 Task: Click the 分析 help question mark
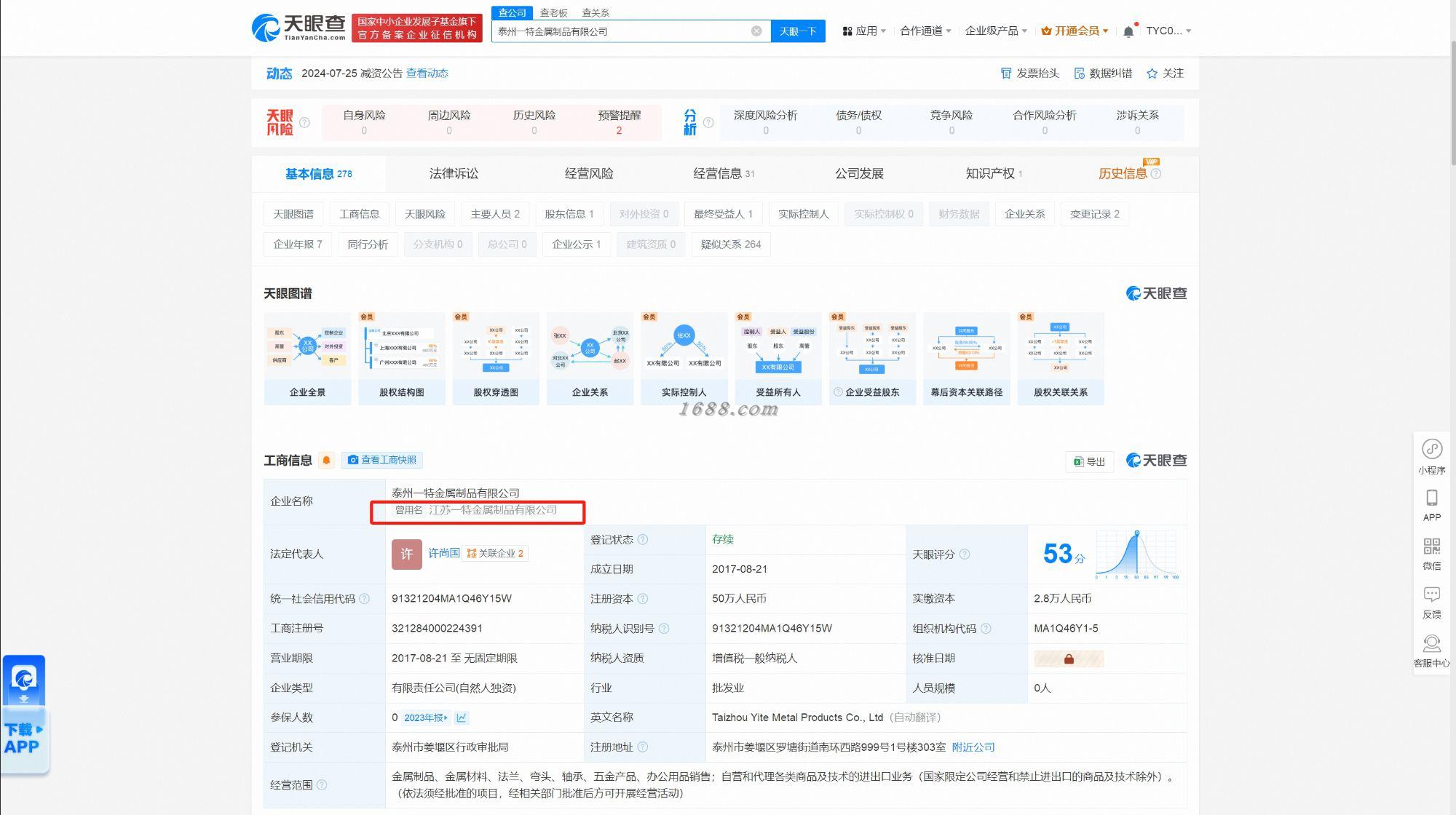pyautogui.click(x=708, y=122)
